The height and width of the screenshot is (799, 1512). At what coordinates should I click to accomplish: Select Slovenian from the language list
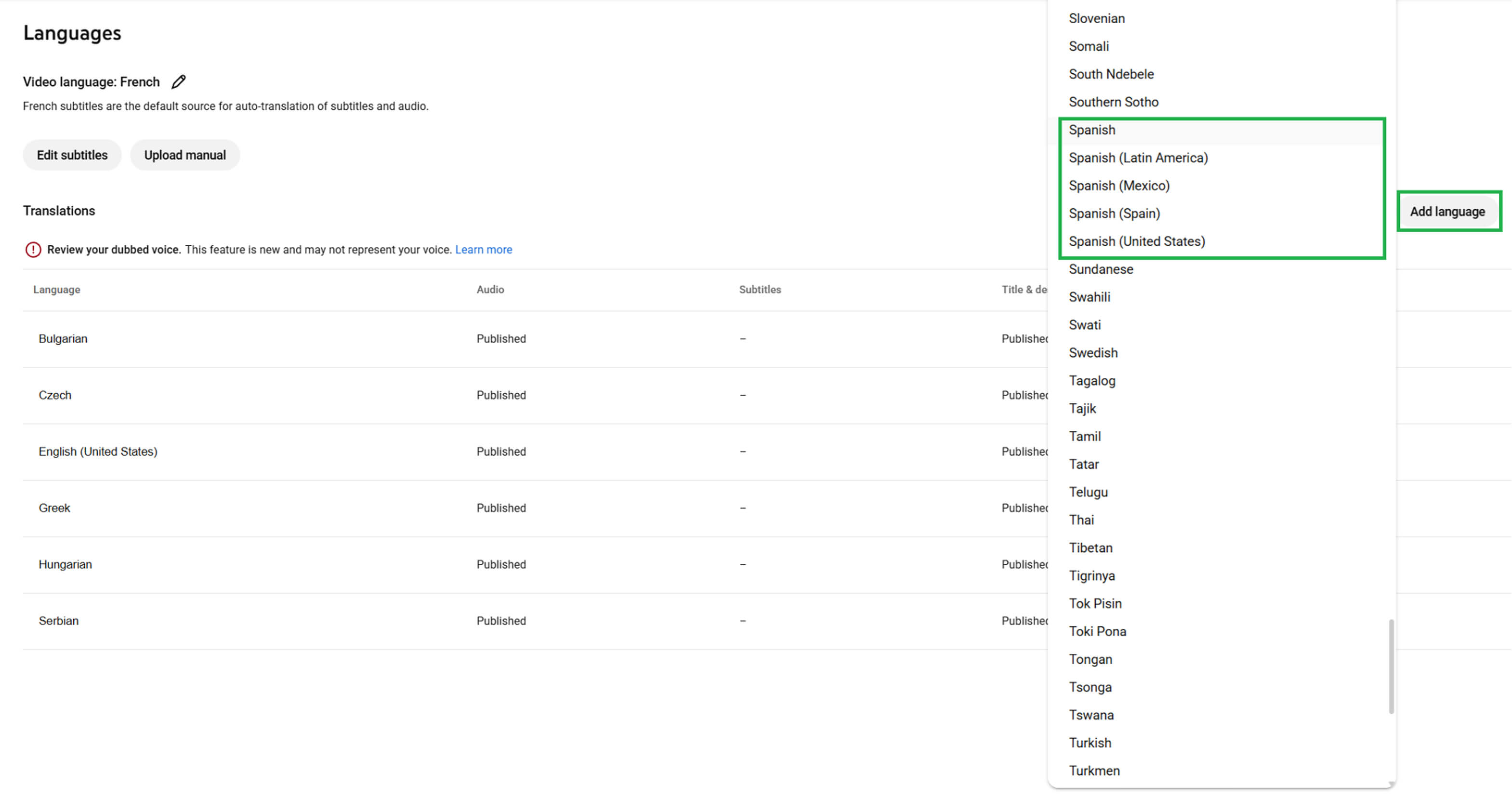click(x=1222, y=18)
